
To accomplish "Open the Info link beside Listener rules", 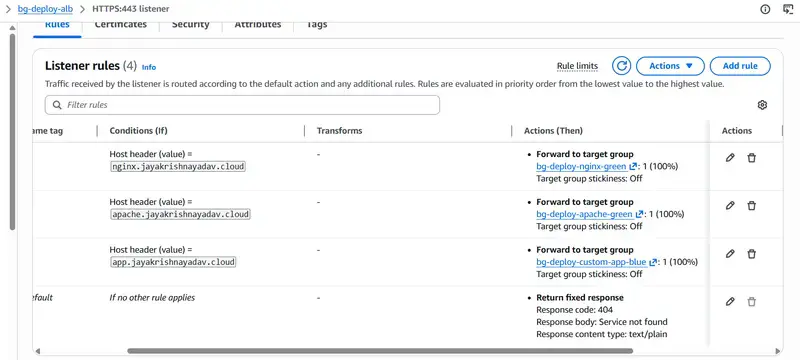I will (149, 67).
